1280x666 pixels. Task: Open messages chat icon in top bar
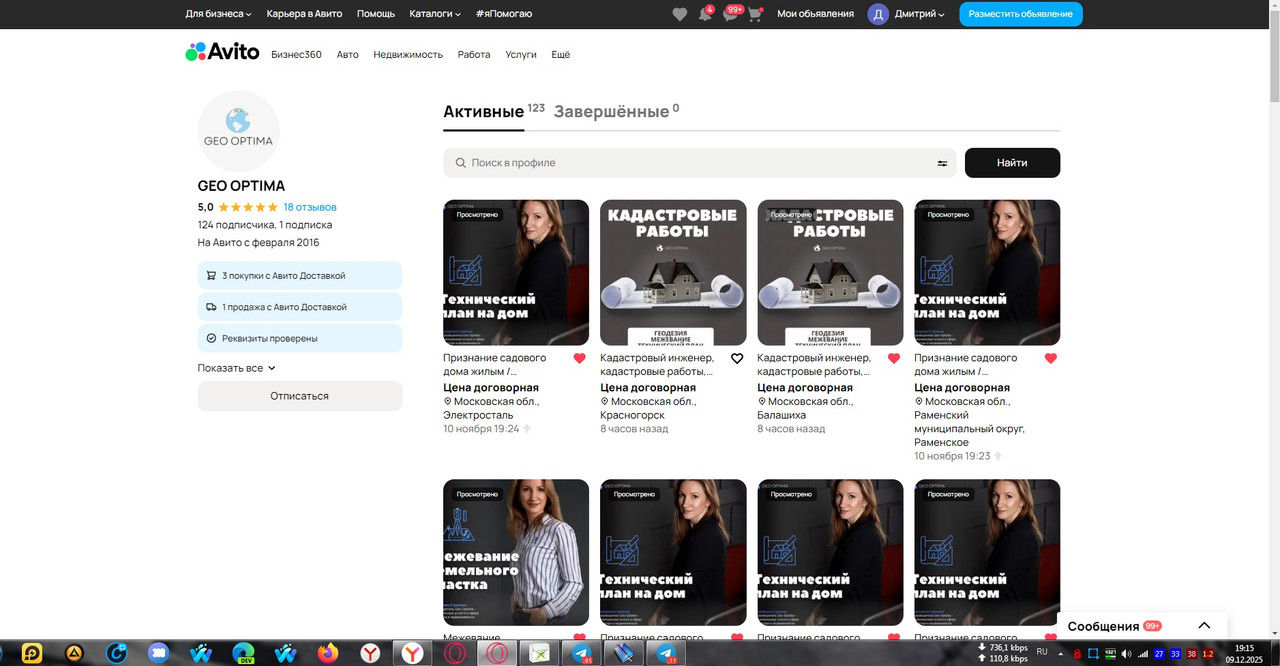[731, 14]
